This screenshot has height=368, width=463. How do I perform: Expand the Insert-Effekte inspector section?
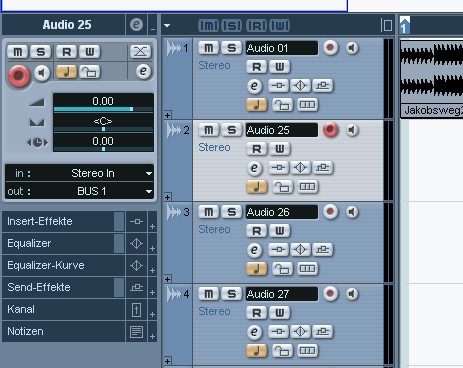(x=63, y=221)
